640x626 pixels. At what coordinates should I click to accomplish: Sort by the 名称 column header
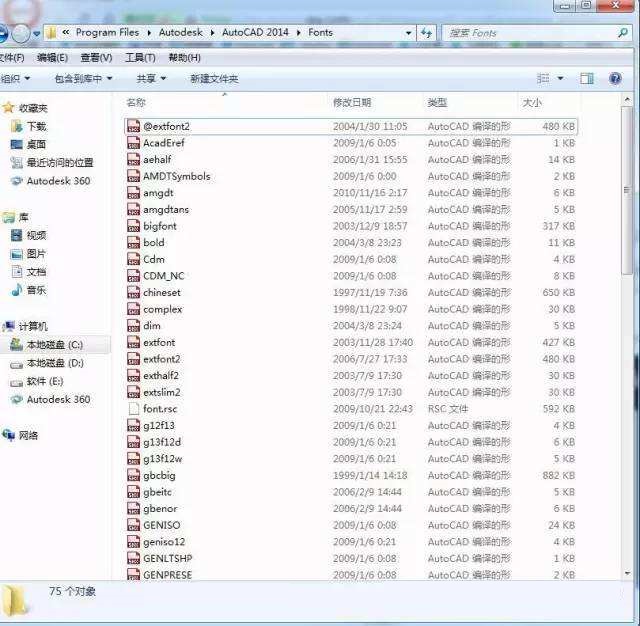tap(136, 102)
